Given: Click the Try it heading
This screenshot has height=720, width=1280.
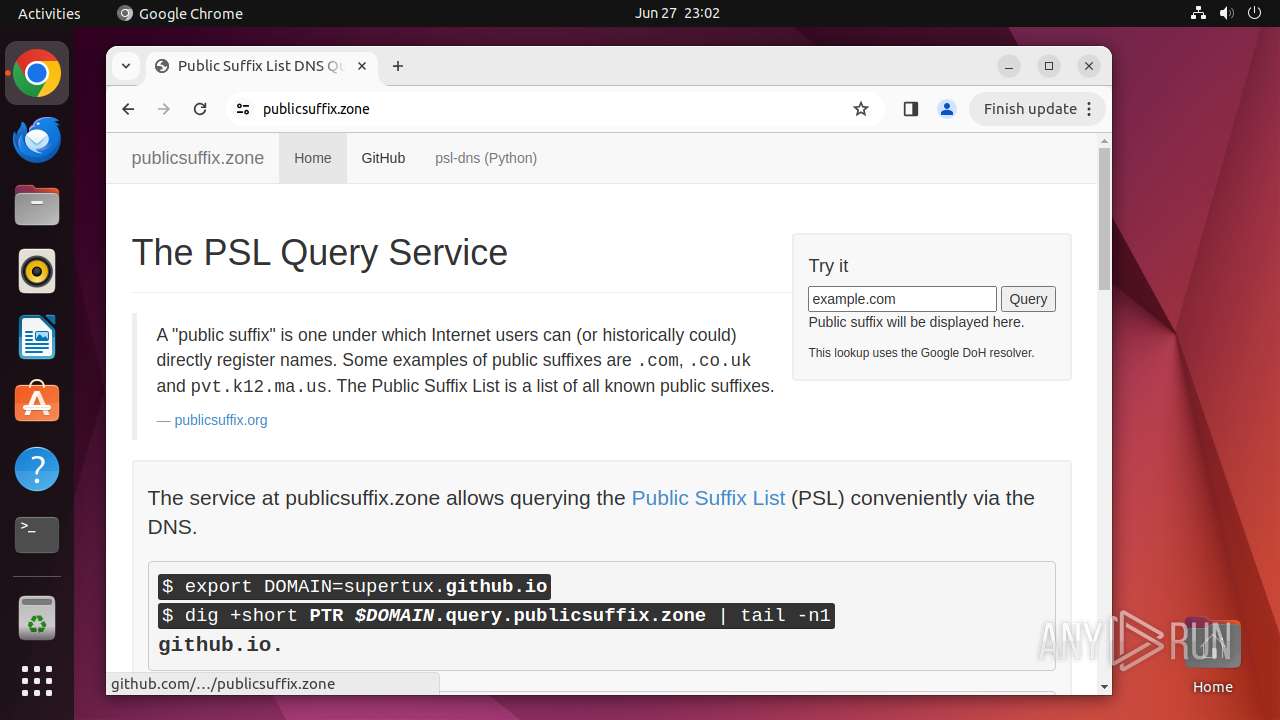Looking at the screenshot, I should tap(828, 266).
